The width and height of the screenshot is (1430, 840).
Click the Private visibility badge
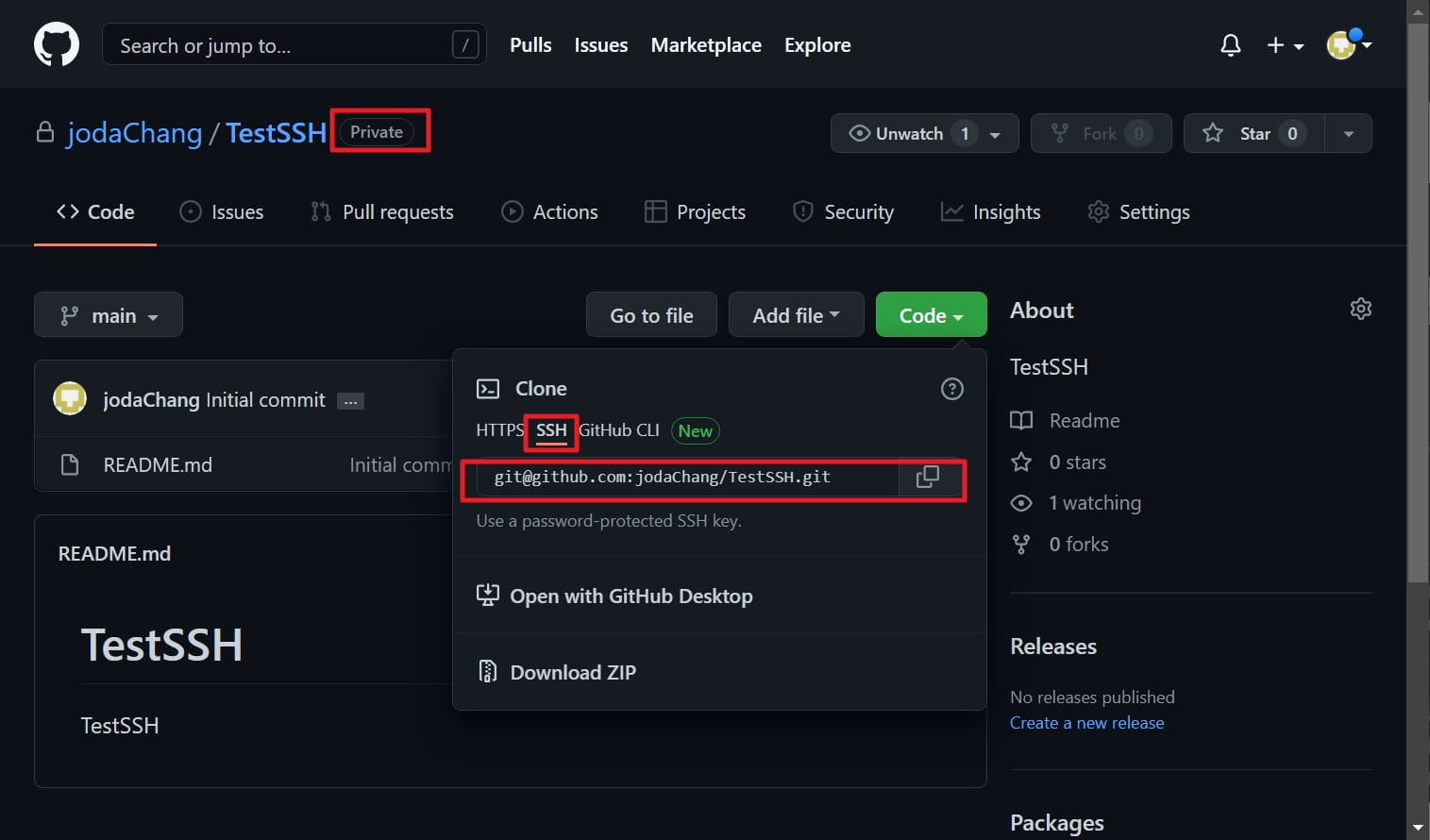pyautogui.click(x=377, y=132)
